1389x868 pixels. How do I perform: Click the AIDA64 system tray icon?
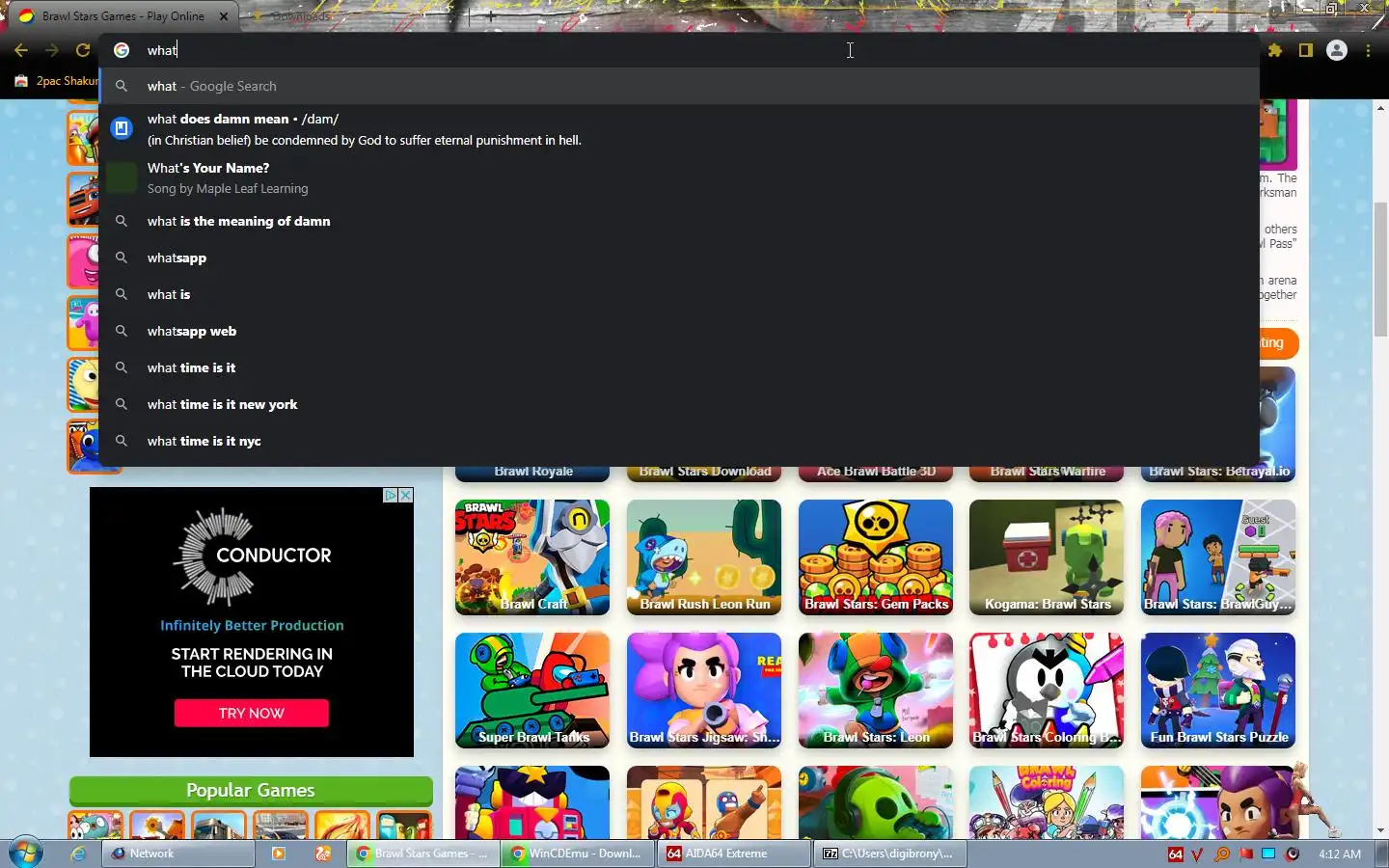coord(1175,854)
